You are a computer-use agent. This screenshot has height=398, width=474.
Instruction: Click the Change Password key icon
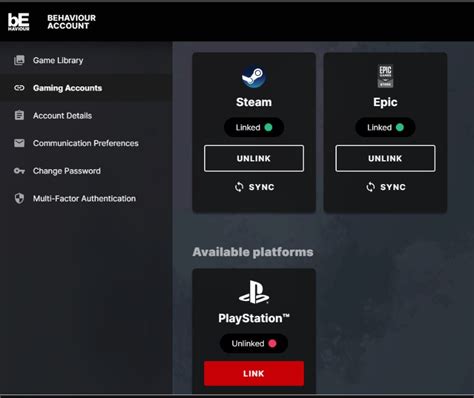pos(19,171)
